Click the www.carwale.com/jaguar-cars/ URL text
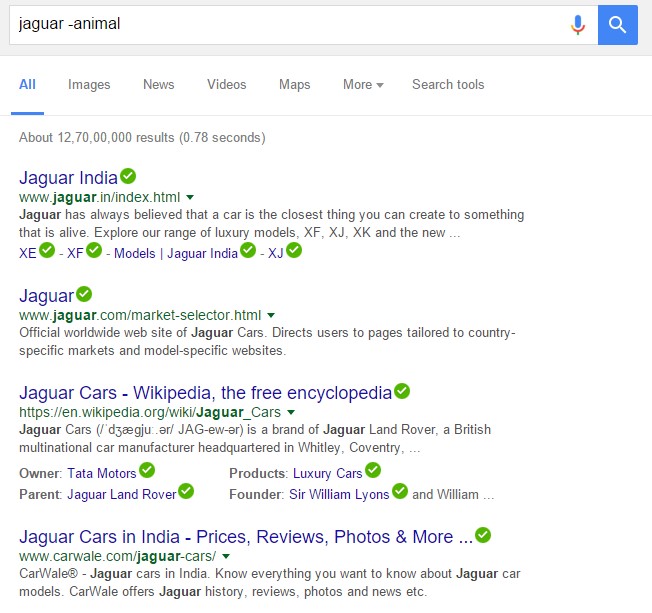Image resolution: width=652 pixels, height=613 pixels. [118, 556]
